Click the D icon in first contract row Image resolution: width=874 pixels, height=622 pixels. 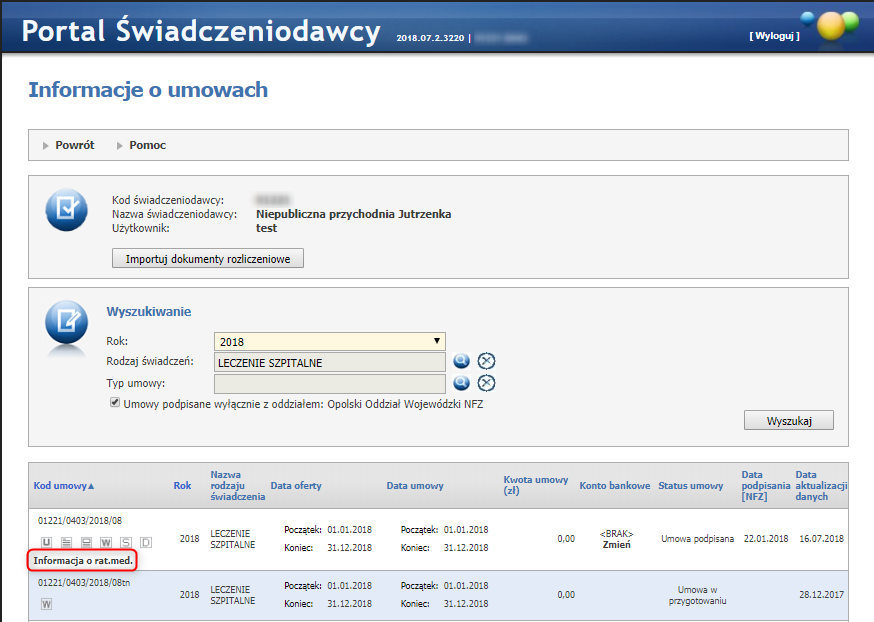pyautogui.click(x=145, y=542)
